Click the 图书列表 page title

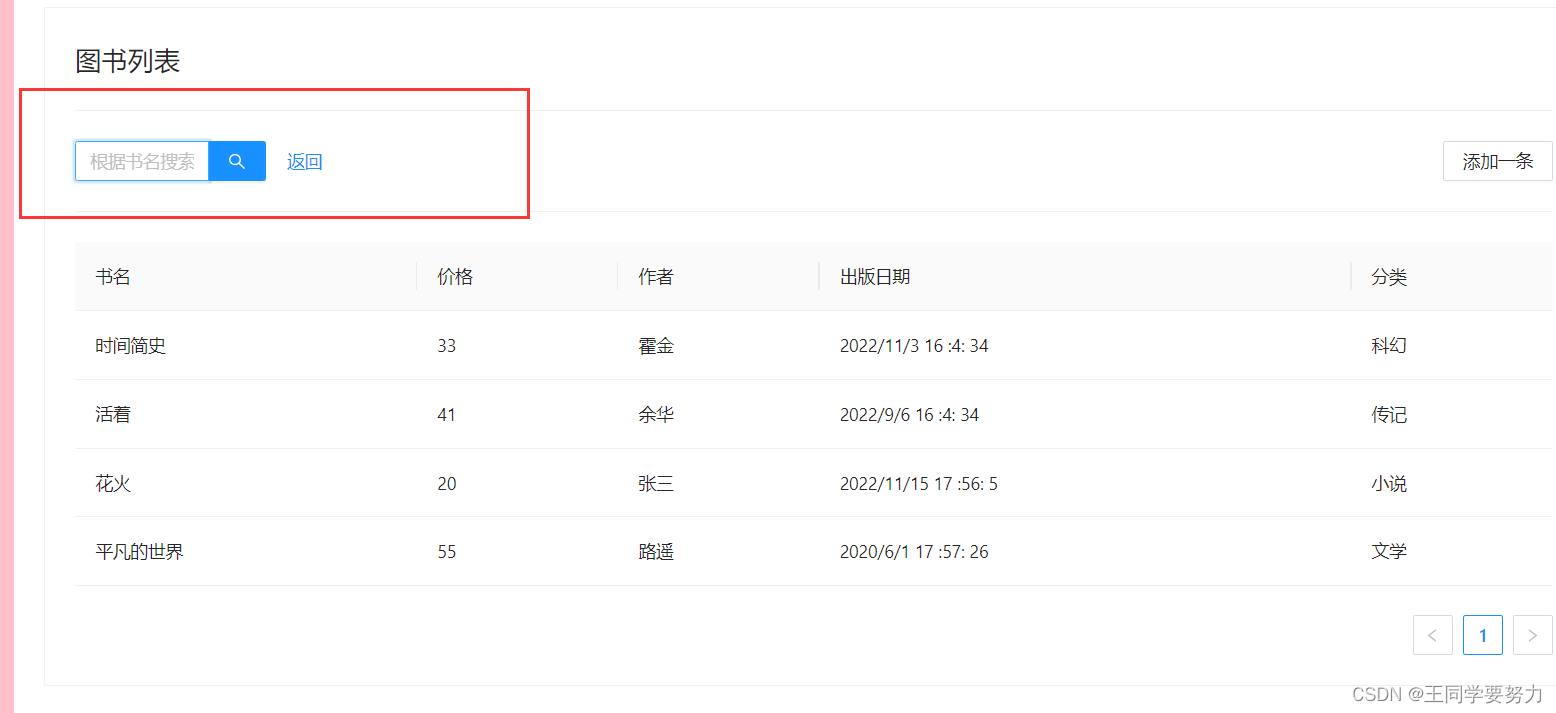(x=128, y=61)
